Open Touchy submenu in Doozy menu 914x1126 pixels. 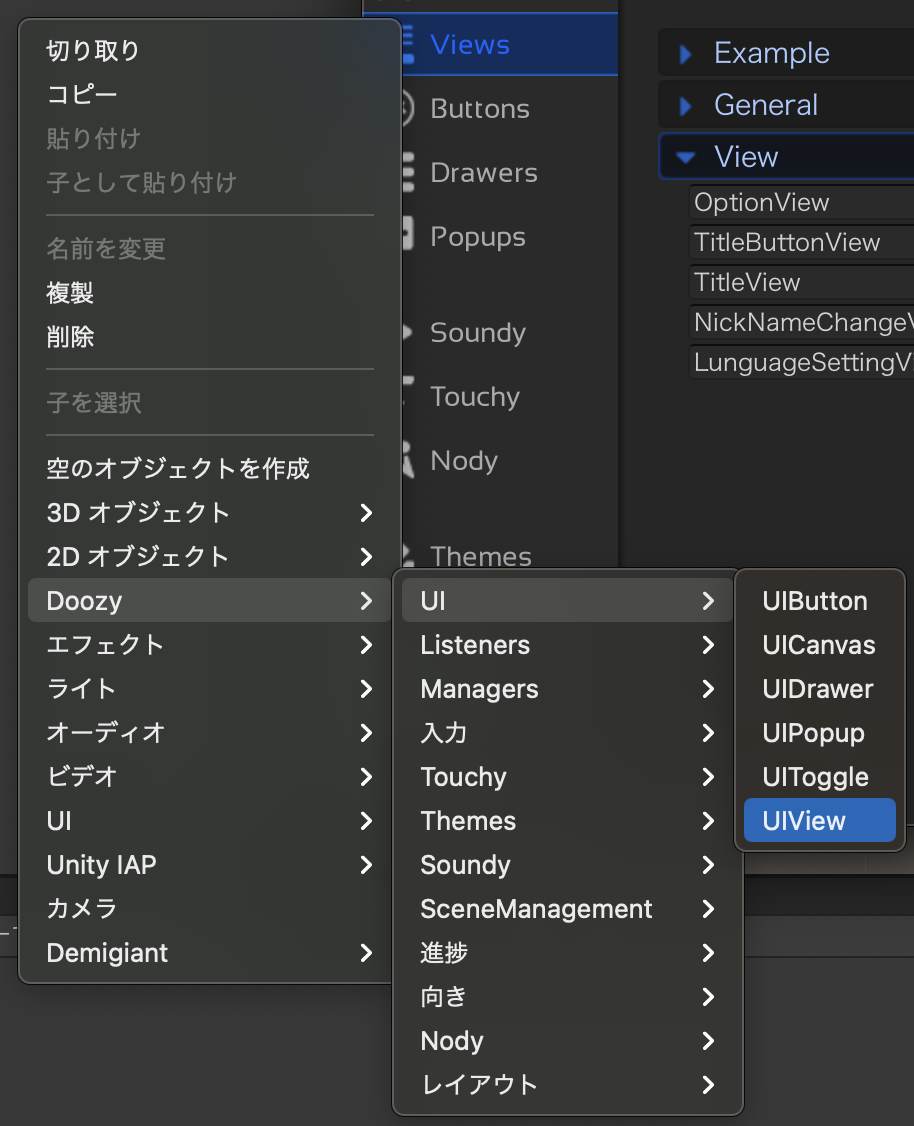[567, 776]
